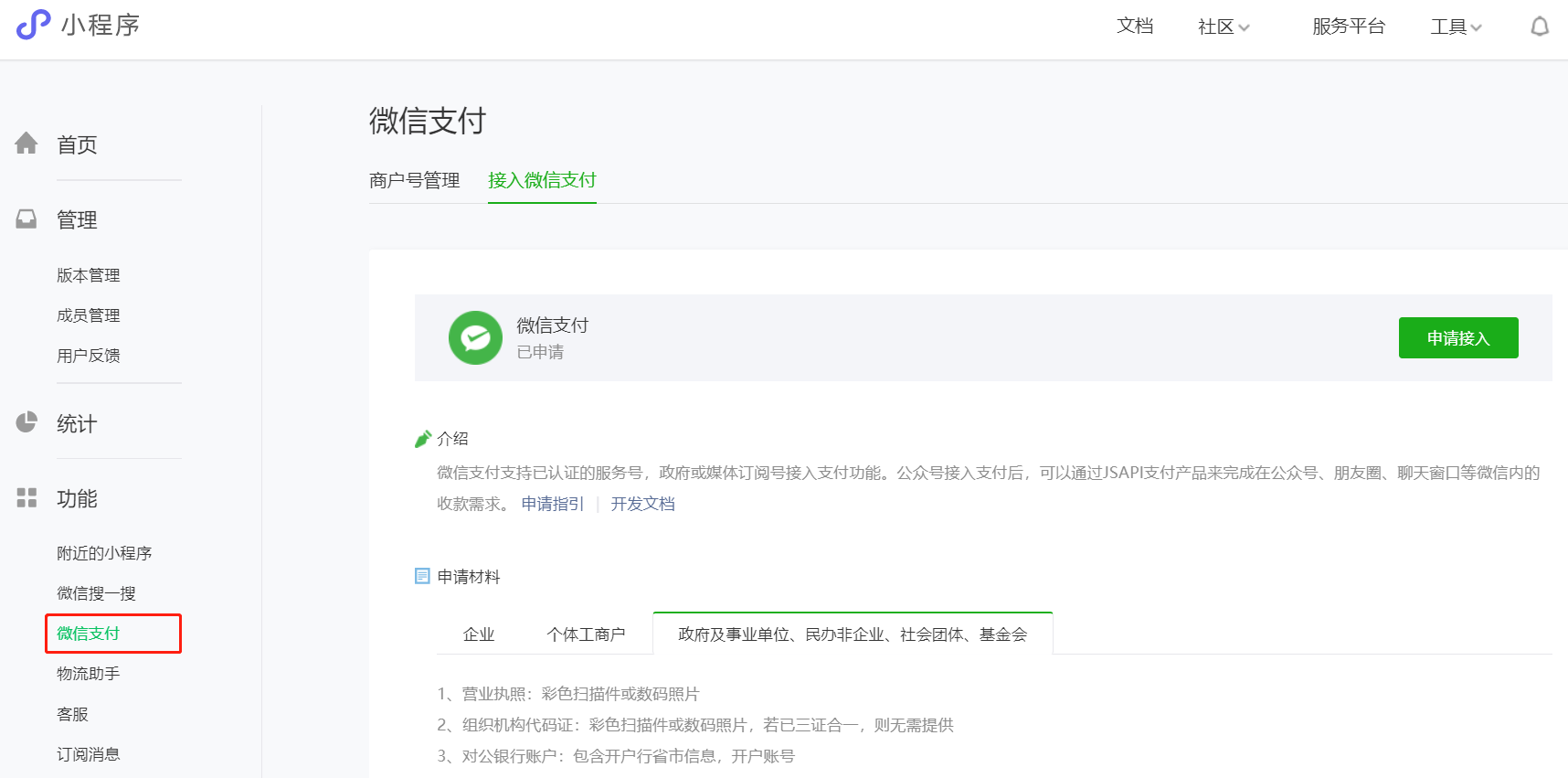Click the green WeChat Pay logo
This screenshot has width=1568, height=778.
click(475, 338)
